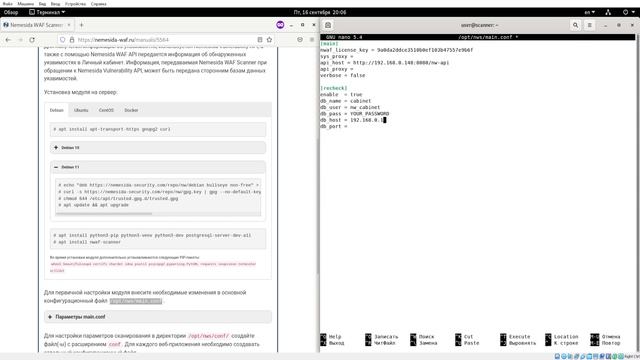640x360 pixels.
Task: Click the db_pass = YOUR_PASSWORD line
Action: click(355, 113)
